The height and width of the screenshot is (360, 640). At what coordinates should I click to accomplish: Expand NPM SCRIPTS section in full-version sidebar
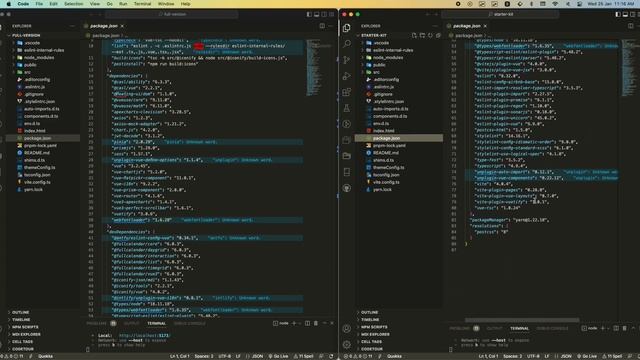click(x=25, y=327)
